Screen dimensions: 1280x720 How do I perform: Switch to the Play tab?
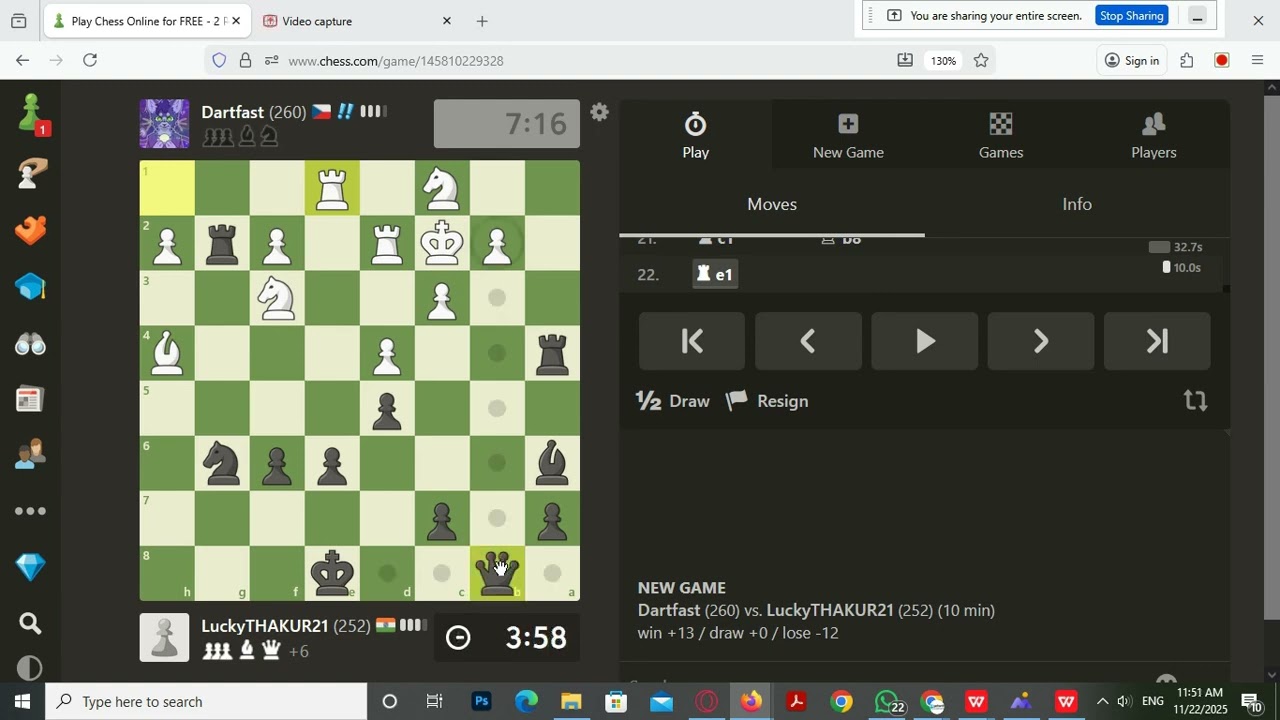point(696,135)
